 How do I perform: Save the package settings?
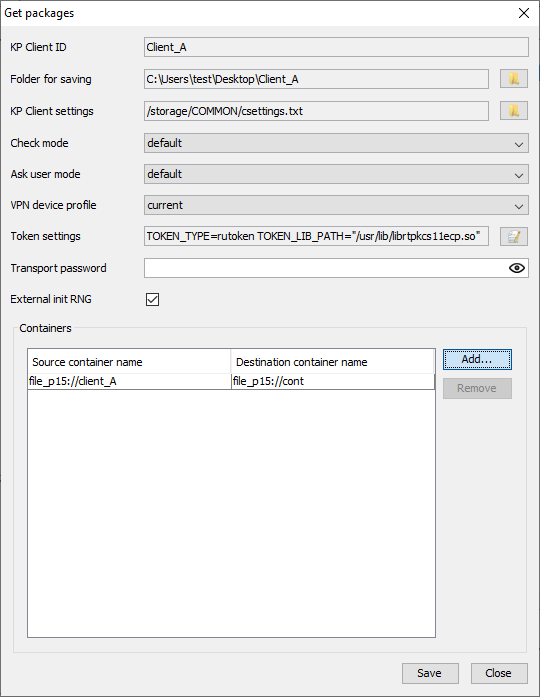(x=430, y=673)
